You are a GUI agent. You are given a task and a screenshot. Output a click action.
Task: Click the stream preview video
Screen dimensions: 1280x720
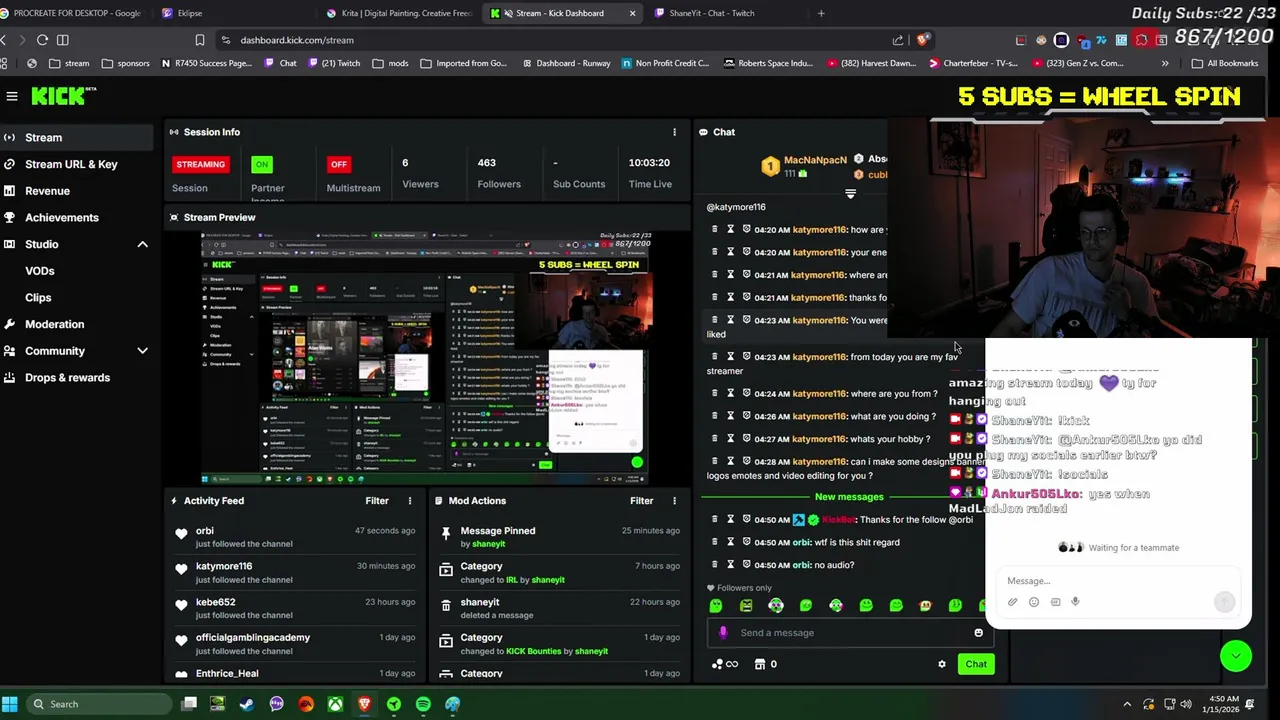click(x=426, y=358)
